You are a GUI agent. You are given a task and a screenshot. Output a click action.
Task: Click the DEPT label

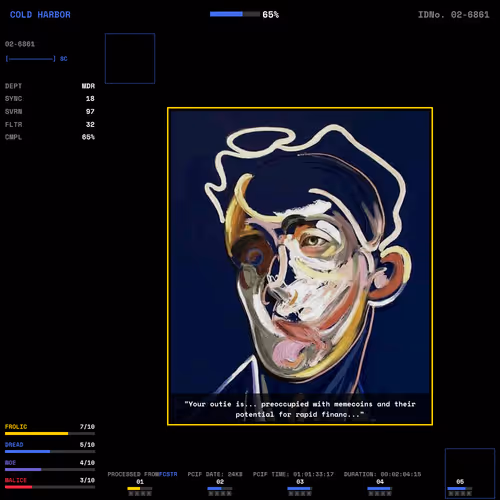pyautogui.click(x=13, y=86)
